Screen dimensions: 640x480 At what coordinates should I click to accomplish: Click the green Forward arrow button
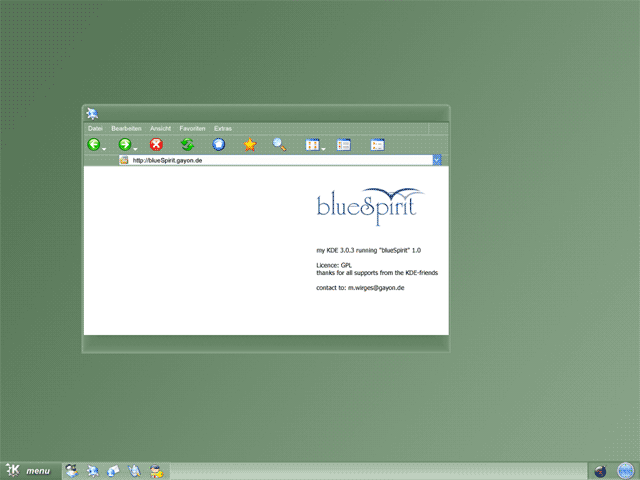coord(125,144)
